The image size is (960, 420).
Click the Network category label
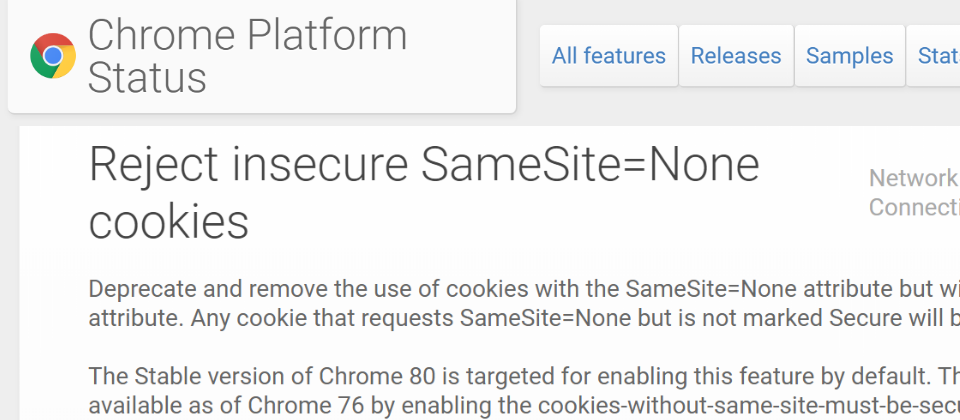(913, 178)
